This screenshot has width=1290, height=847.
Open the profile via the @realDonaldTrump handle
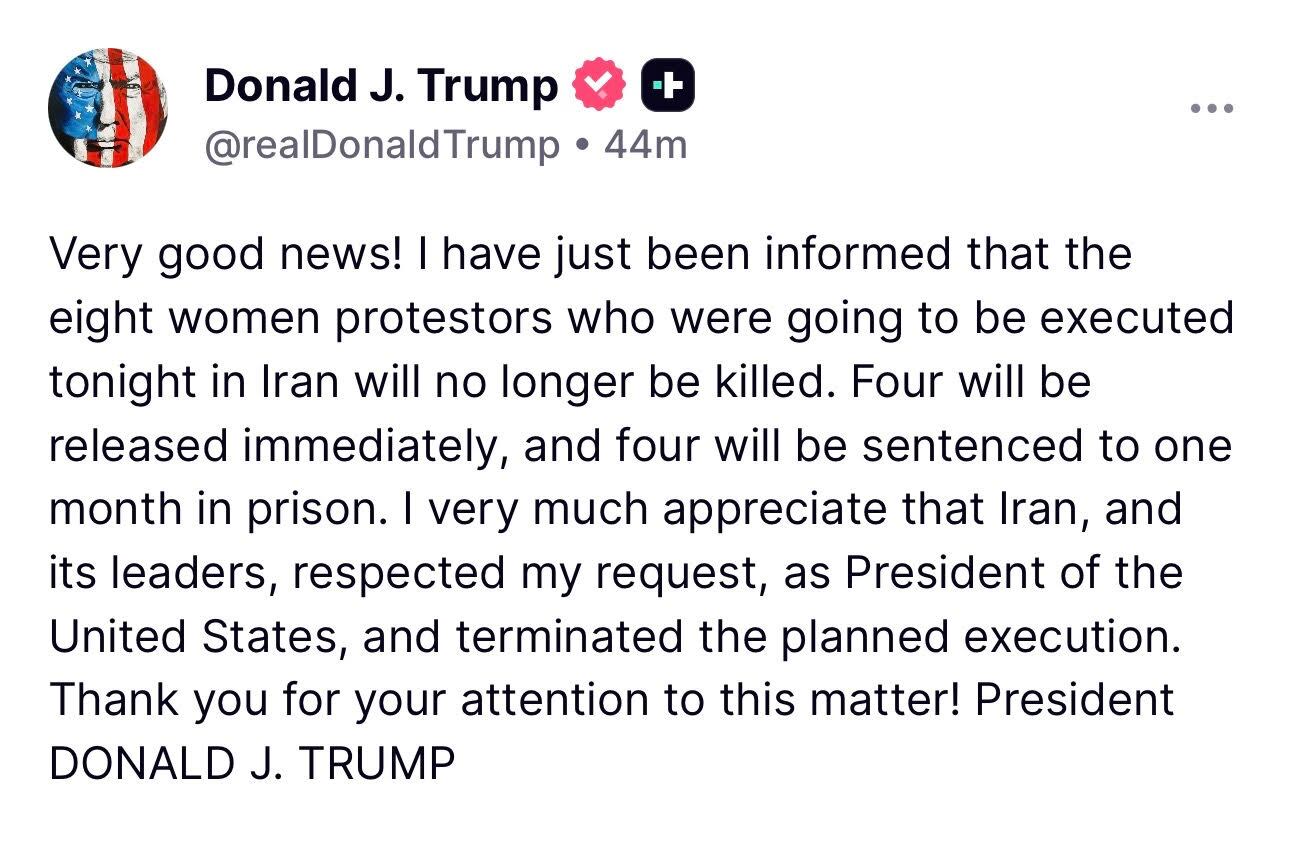click(x=381, y=144)
